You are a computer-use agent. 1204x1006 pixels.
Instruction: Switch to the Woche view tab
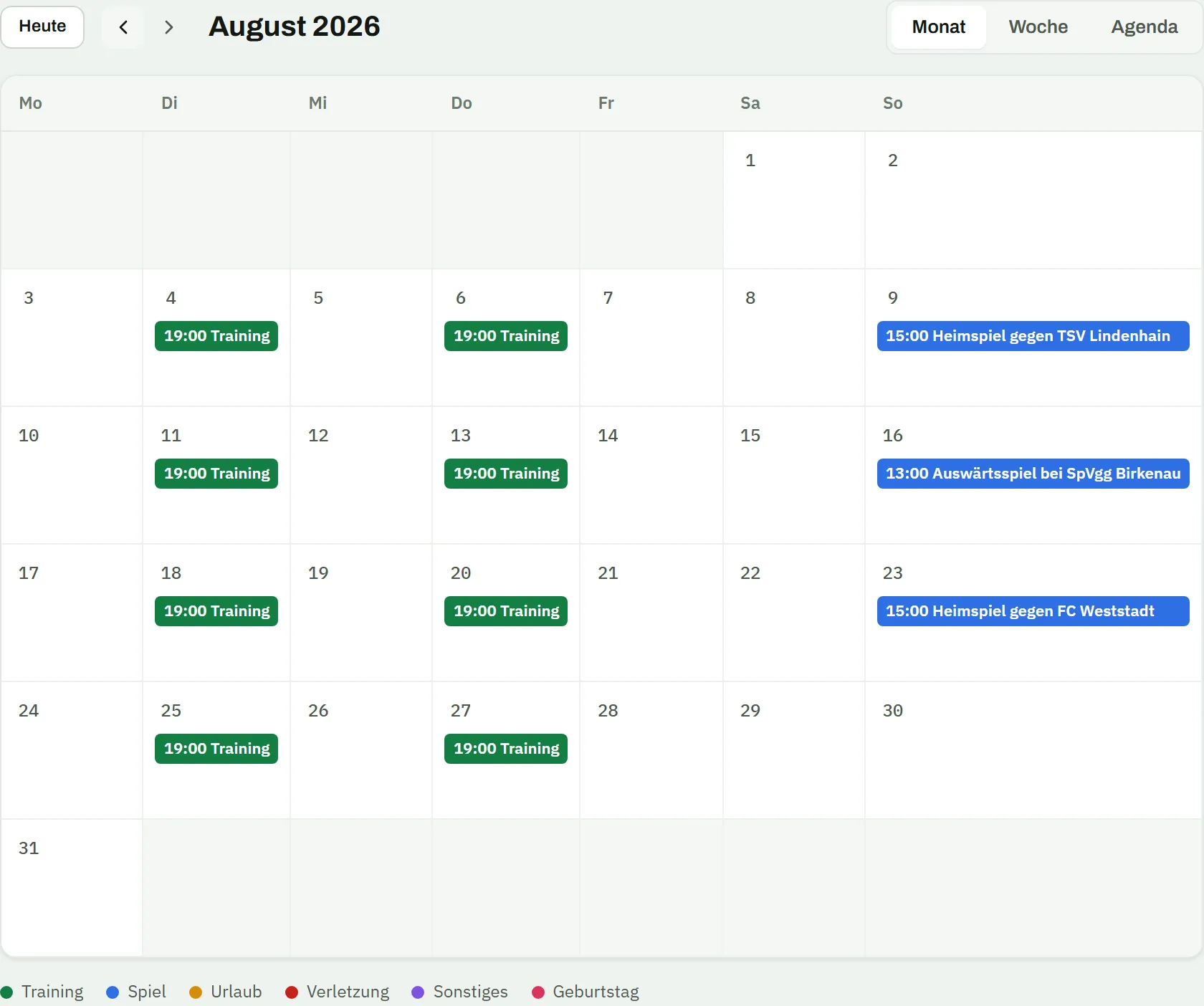coord(1038,27)
